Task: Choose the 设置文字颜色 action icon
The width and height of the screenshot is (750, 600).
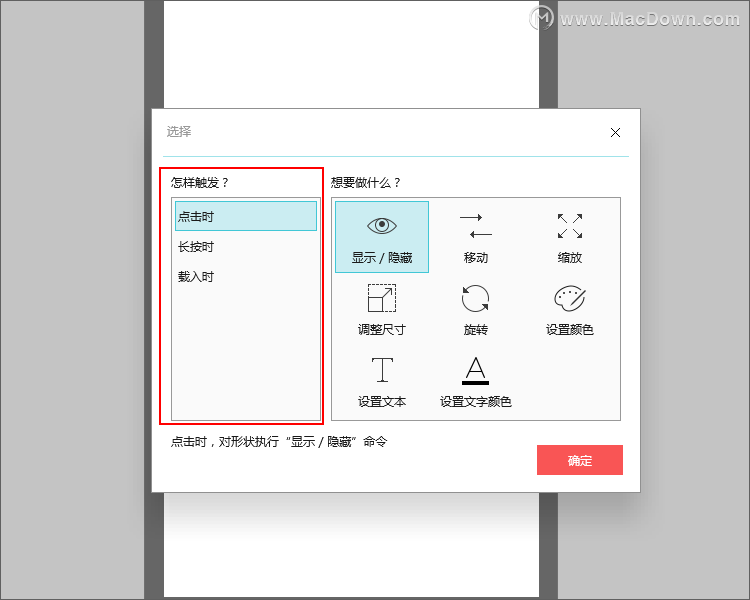Action: (x=475, y=381)
